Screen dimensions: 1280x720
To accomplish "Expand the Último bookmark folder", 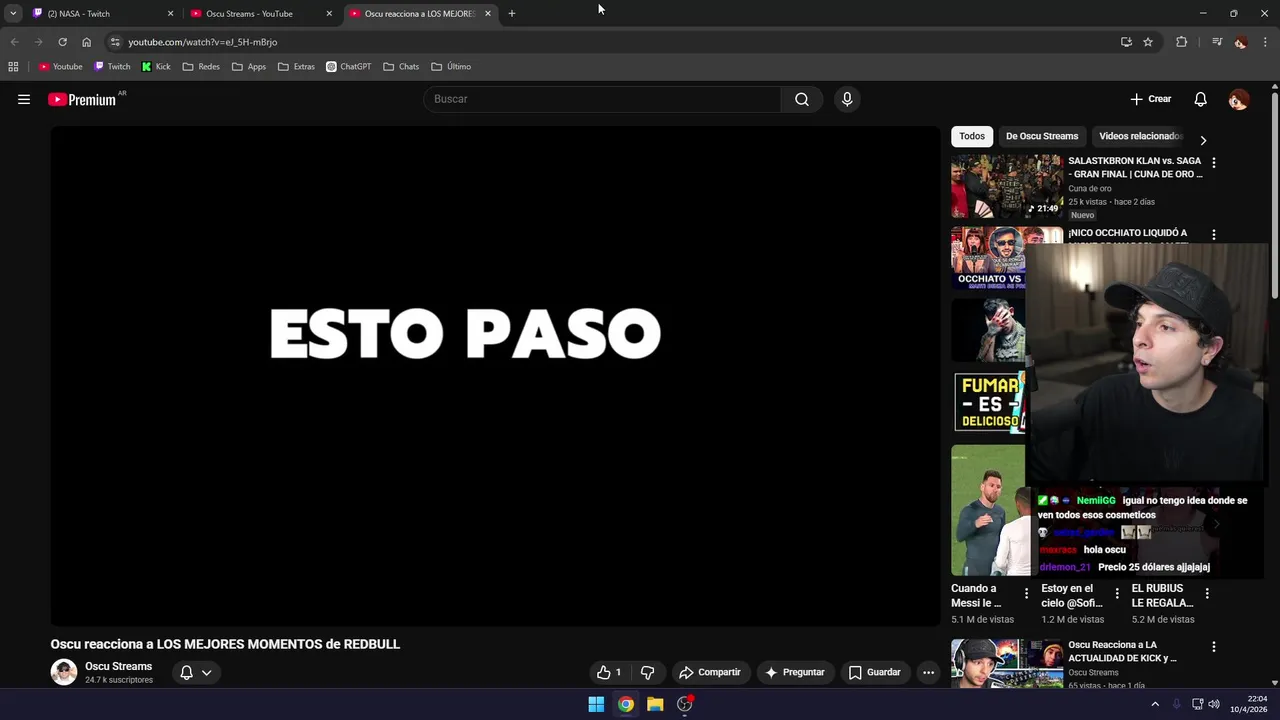I will (451, 67).
